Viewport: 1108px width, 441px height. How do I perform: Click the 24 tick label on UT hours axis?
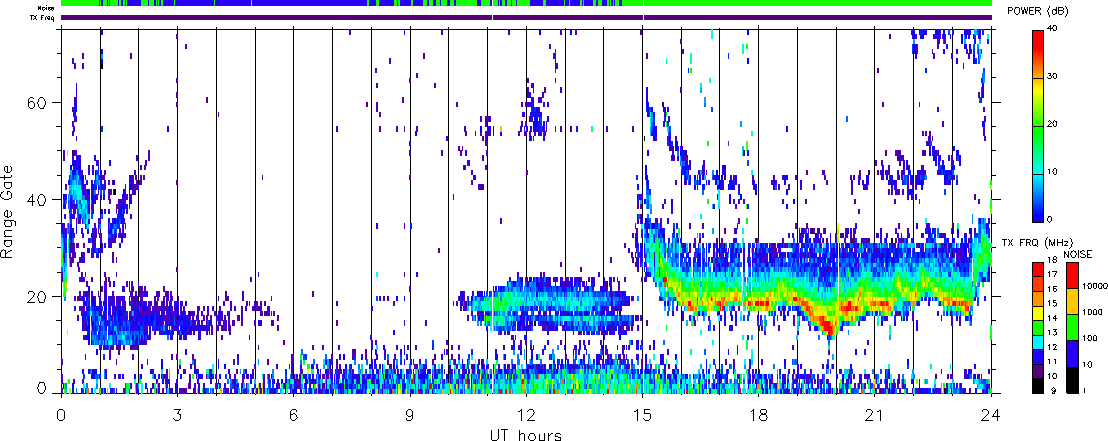pyautogui.click(x=991, y=414)
